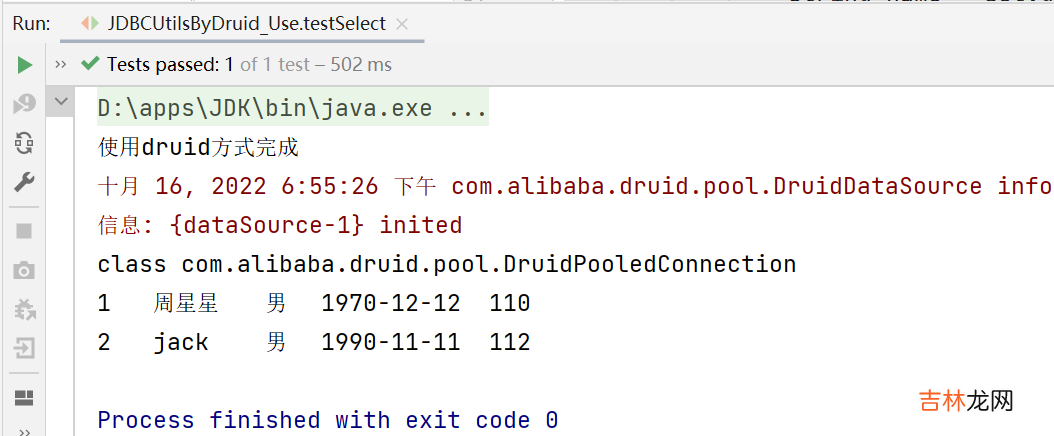Viewport: 1054px width, 436px height.
Task: Click the D:\apps\JDK\bin\java.exe command line
Action: point(292,108)
